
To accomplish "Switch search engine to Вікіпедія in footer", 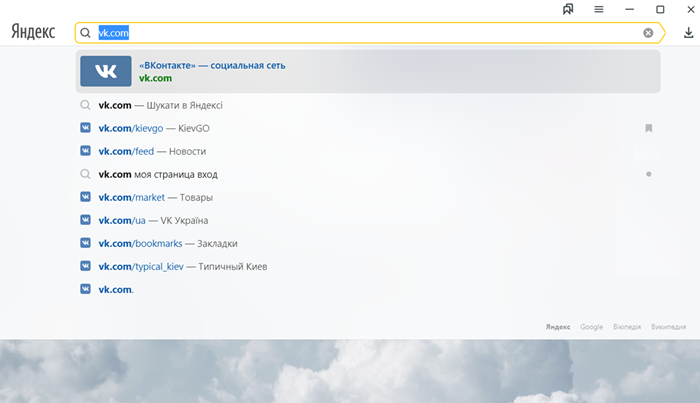I will (x=627, y=327).
